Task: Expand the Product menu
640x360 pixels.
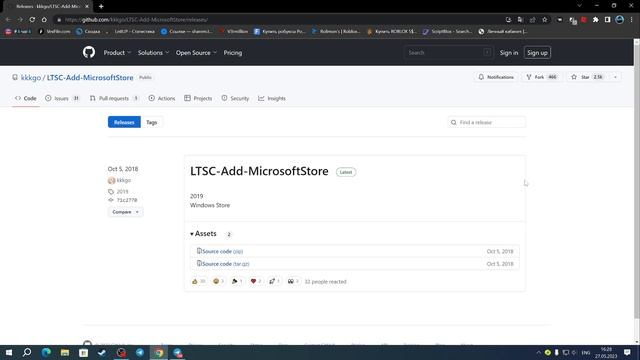Action: (x=117, y=53)
